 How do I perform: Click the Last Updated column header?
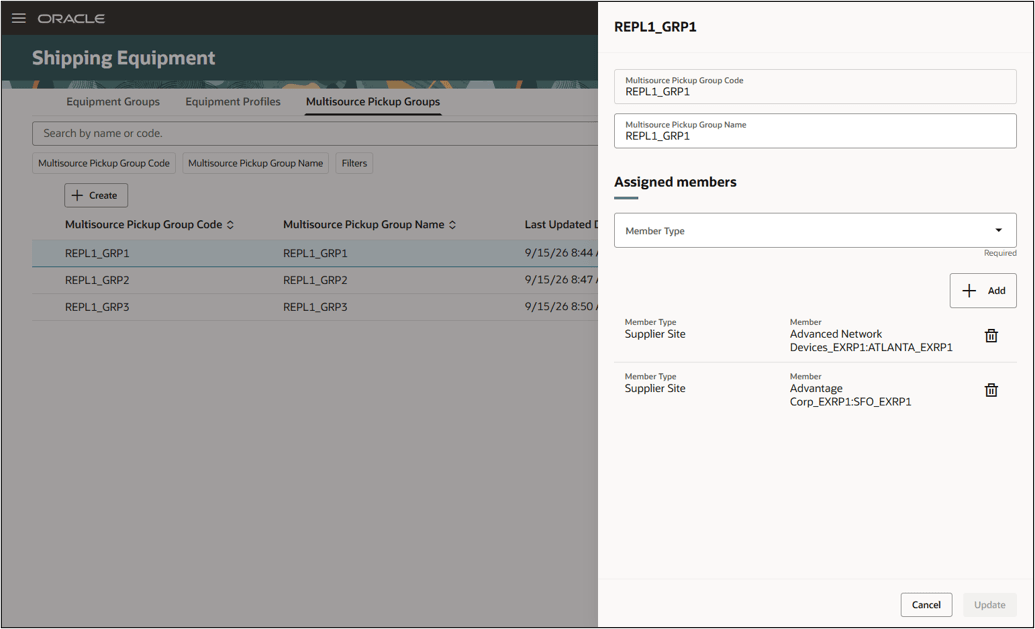pos(561,224)
